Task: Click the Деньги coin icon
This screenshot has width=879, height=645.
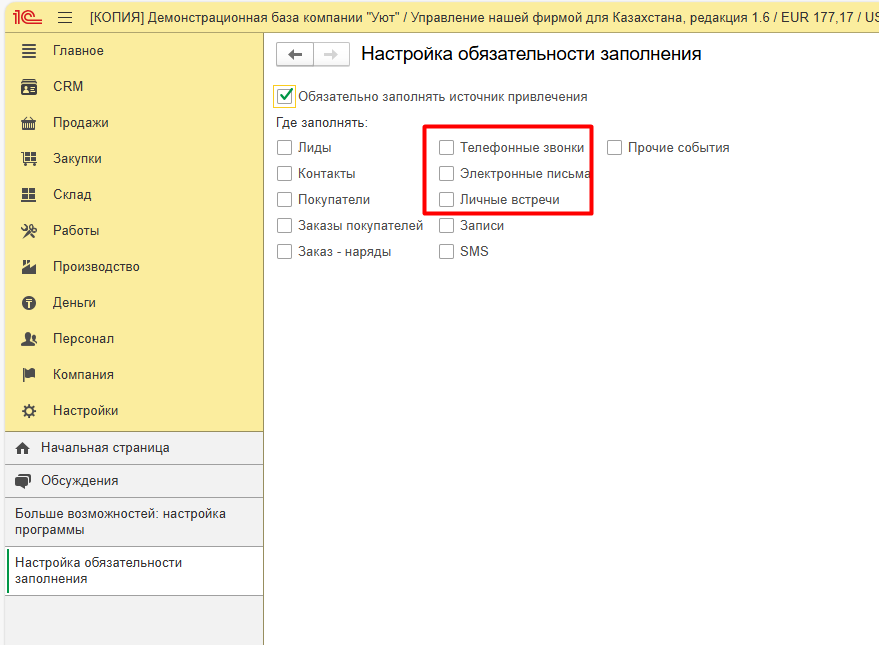Action: tap(29, 303)
